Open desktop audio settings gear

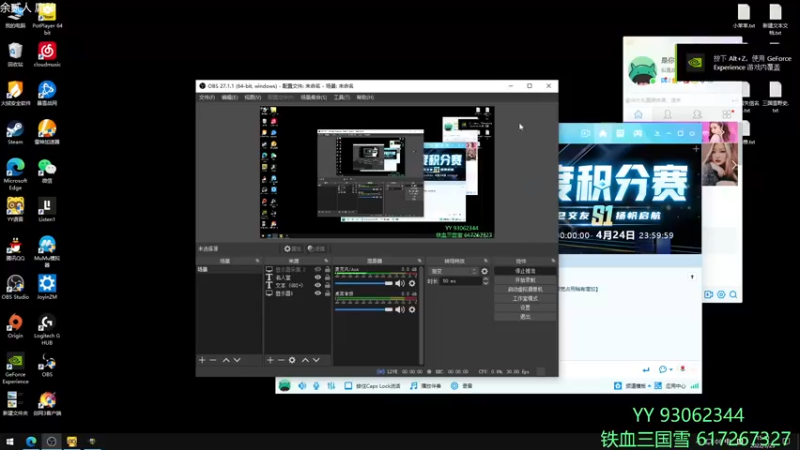(x=412, y=310)
